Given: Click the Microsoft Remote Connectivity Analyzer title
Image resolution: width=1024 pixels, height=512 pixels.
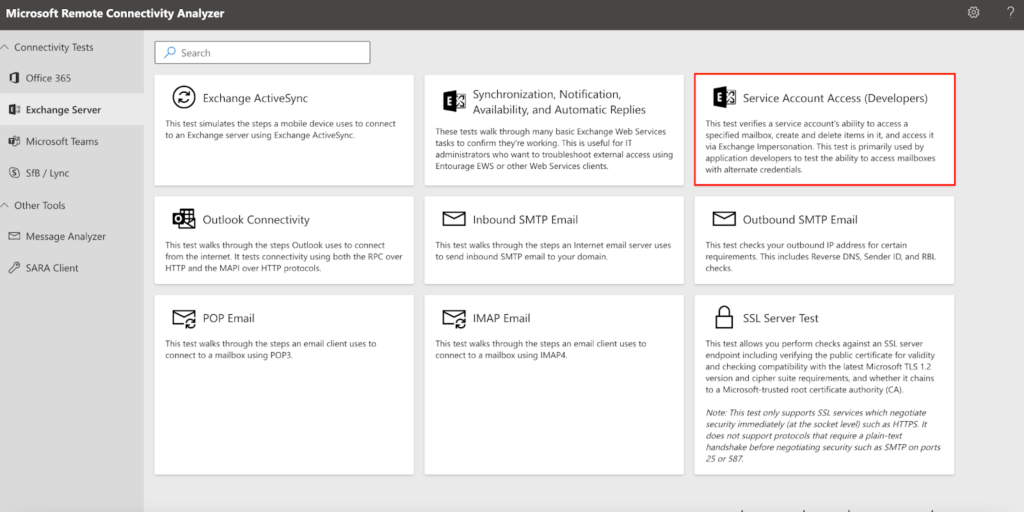Looking at the screenshot, I should click(115, 13).
